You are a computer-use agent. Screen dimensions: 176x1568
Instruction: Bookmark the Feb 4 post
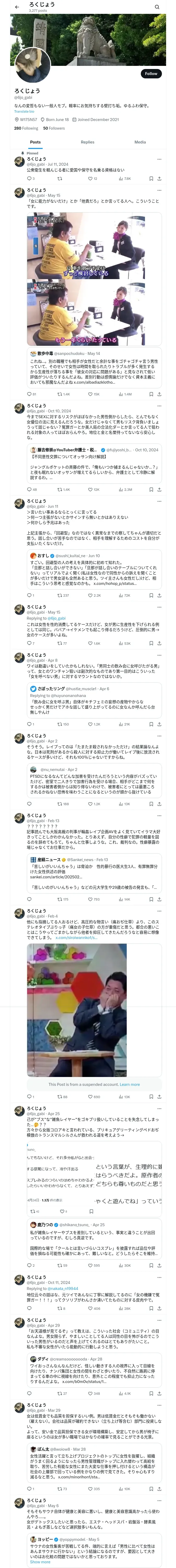pos(151,1097)
